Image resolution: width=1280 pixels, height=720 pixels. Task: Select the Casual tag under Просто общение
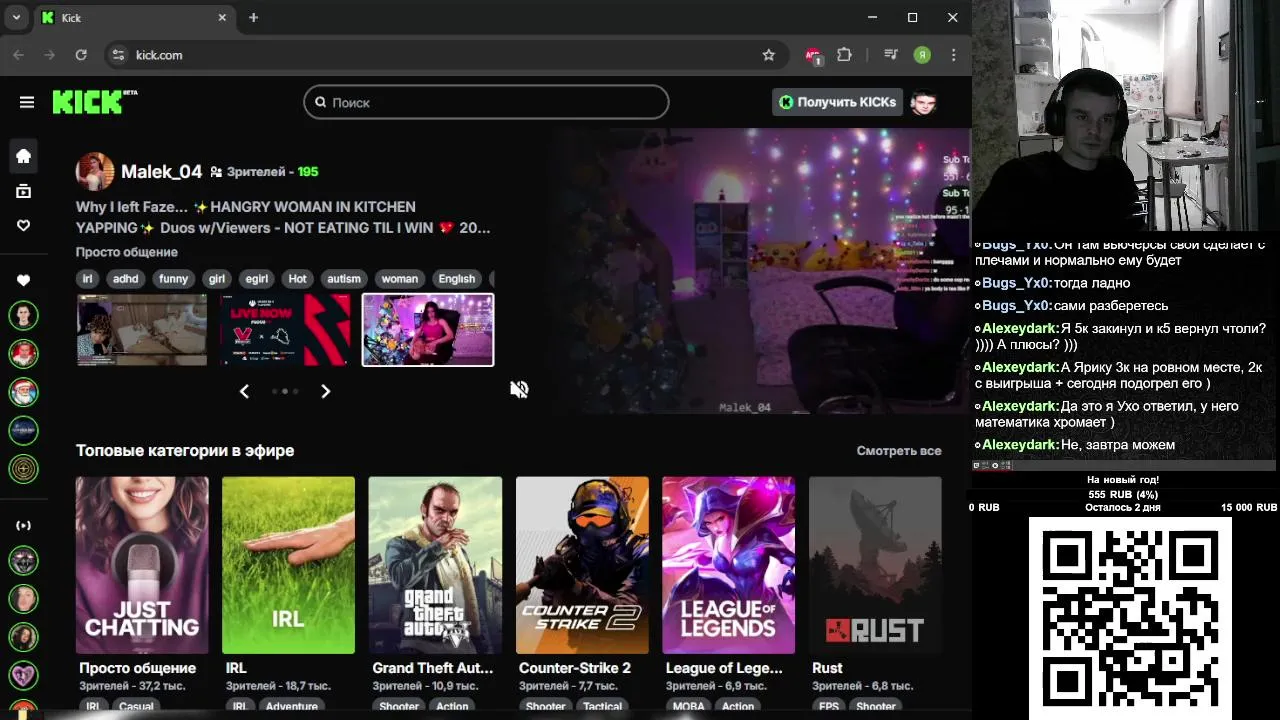tap(137, 707)
